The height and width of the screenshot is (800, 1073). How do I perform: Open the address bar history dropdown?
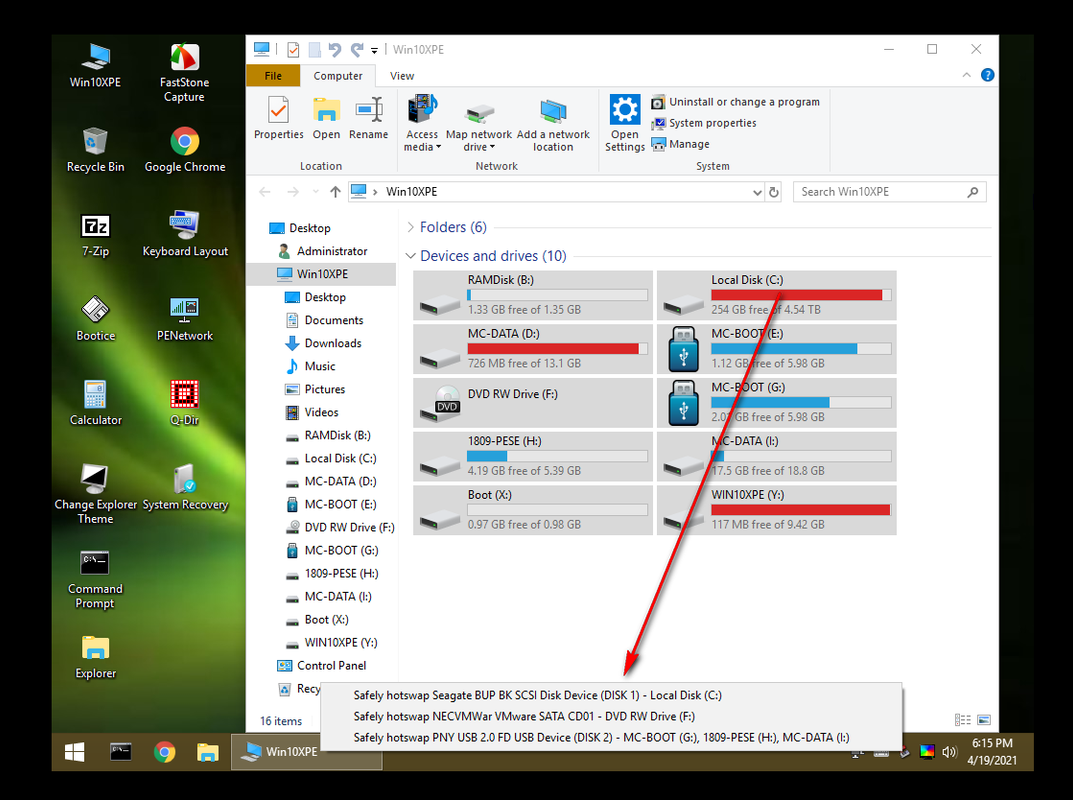(757, 192)
